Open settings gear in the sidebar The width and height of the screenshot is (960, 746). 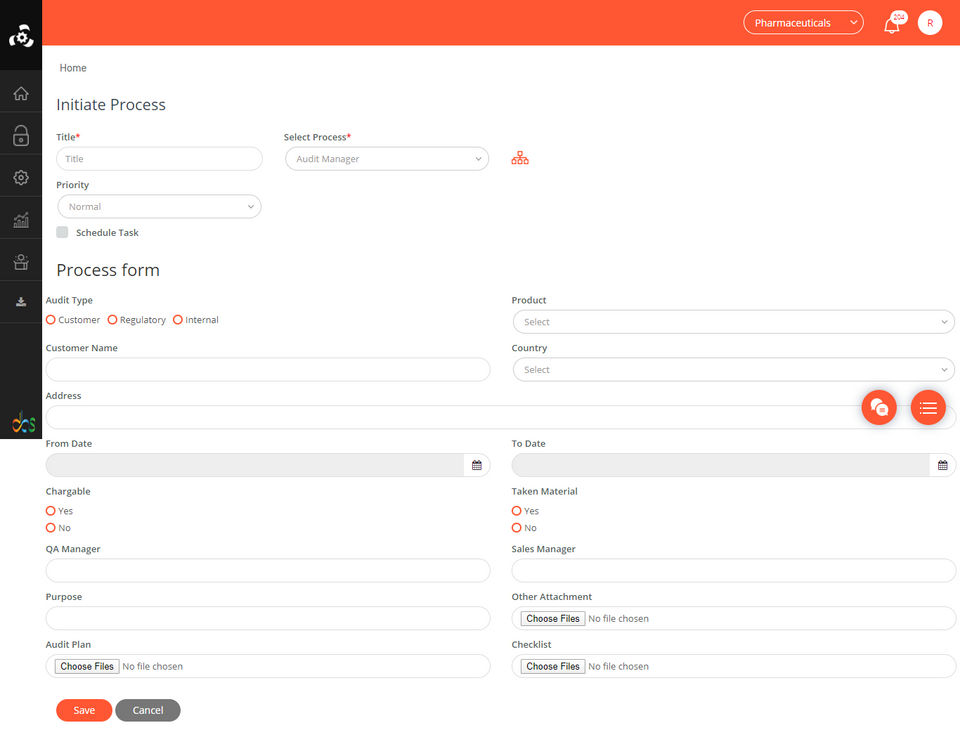tap(21, 178)
